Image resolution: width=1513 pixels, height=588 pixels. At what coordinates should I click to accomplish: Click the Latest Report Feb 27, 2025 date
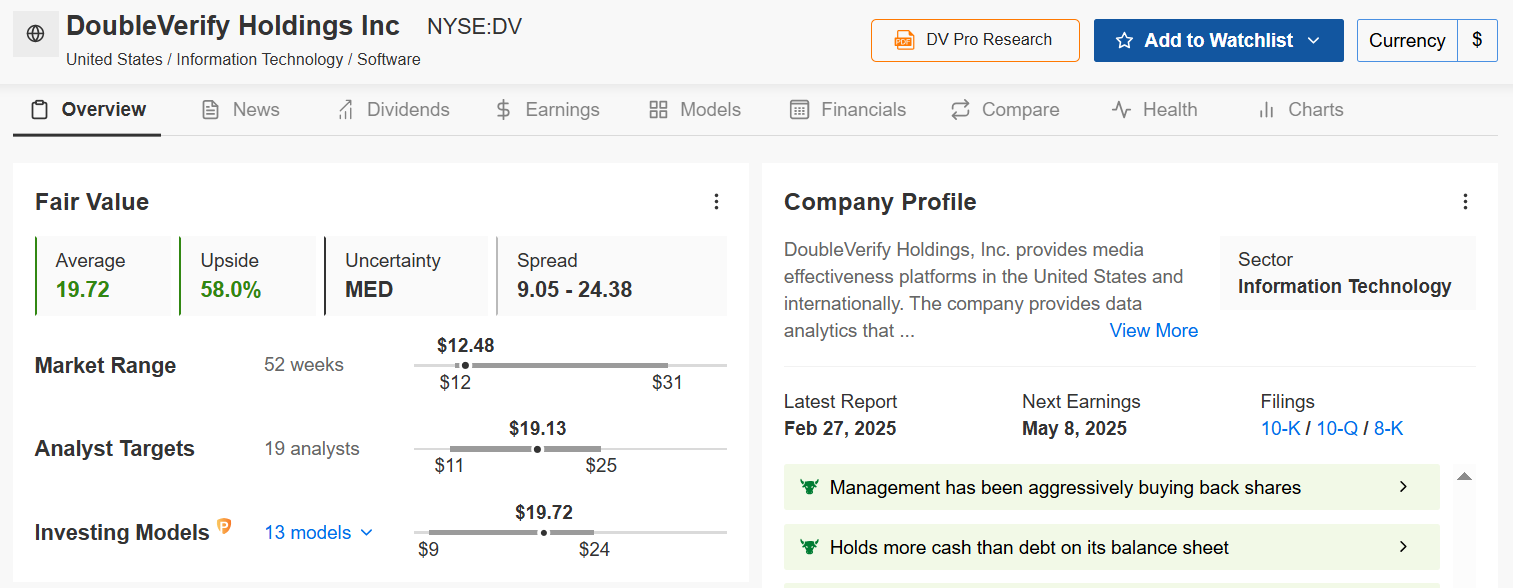coord(840,429)
